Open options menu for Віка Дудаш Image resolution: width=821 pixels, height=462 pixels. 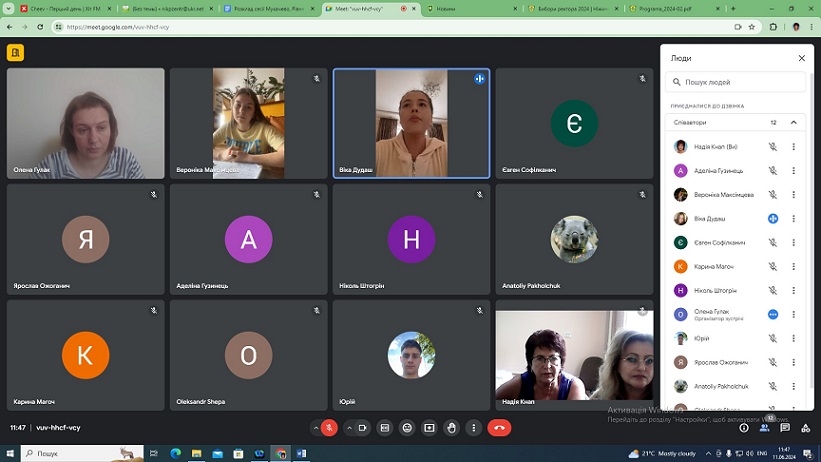click(x=793, y=218)
